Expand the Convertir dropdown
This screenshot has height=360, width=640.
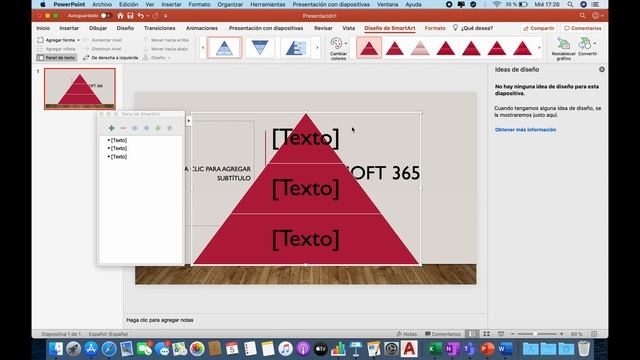click(x=595, y=43)
